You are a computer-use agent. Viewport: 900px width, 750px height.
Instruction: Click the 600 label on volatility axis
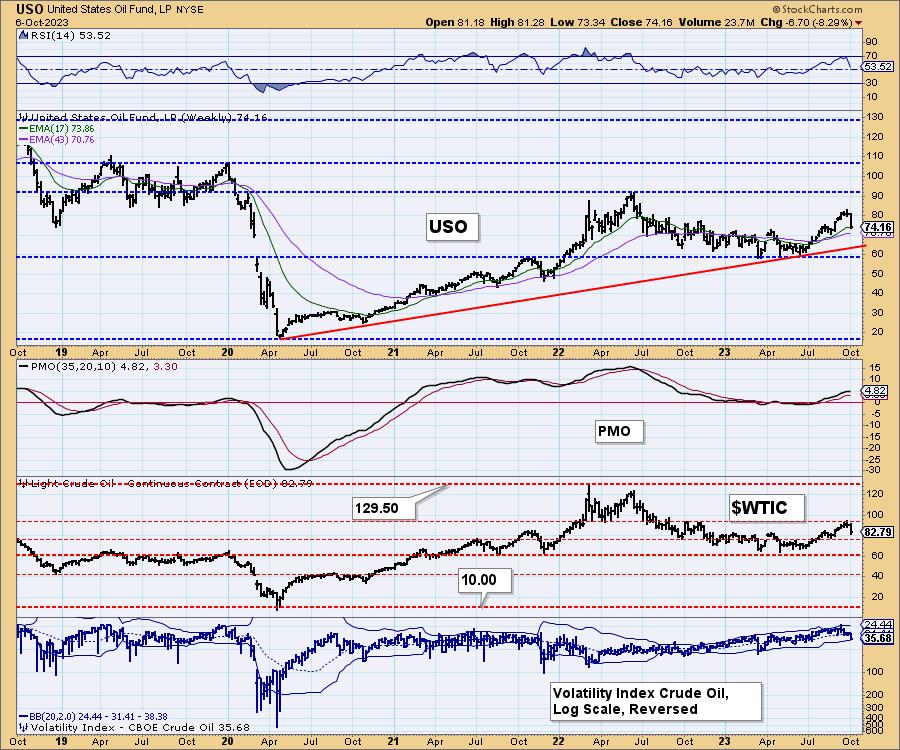tap(875, 730)
